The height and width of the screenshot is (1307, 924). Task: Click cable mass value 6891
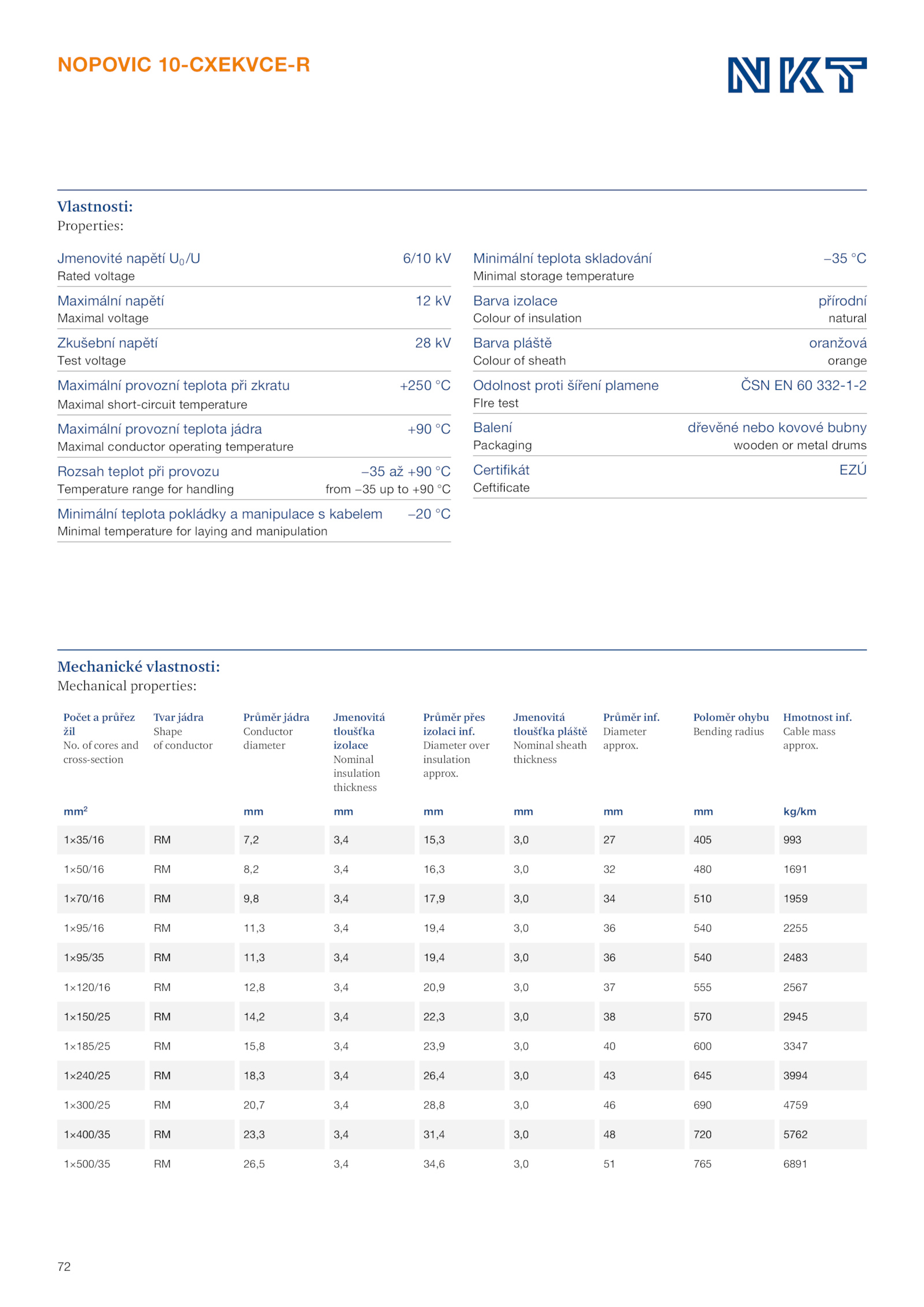pyautogui.click(x=795, y=1164)
